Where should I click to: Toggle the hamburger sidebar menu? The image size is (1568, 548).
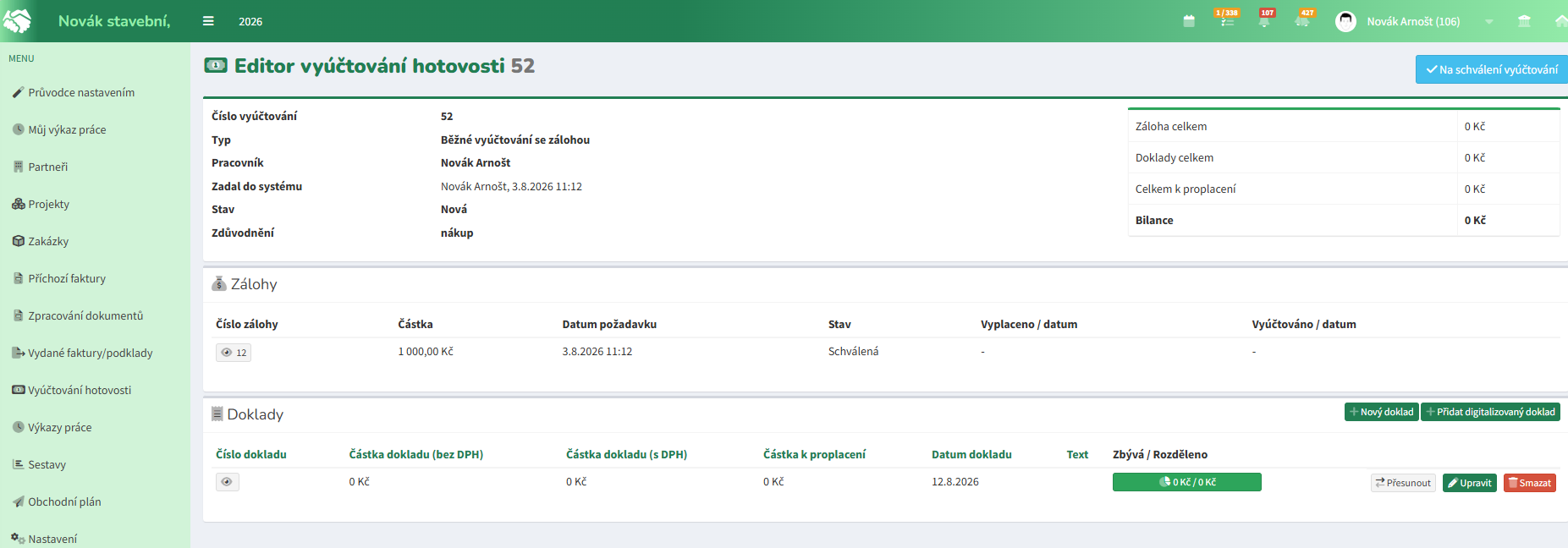[208, 21]
